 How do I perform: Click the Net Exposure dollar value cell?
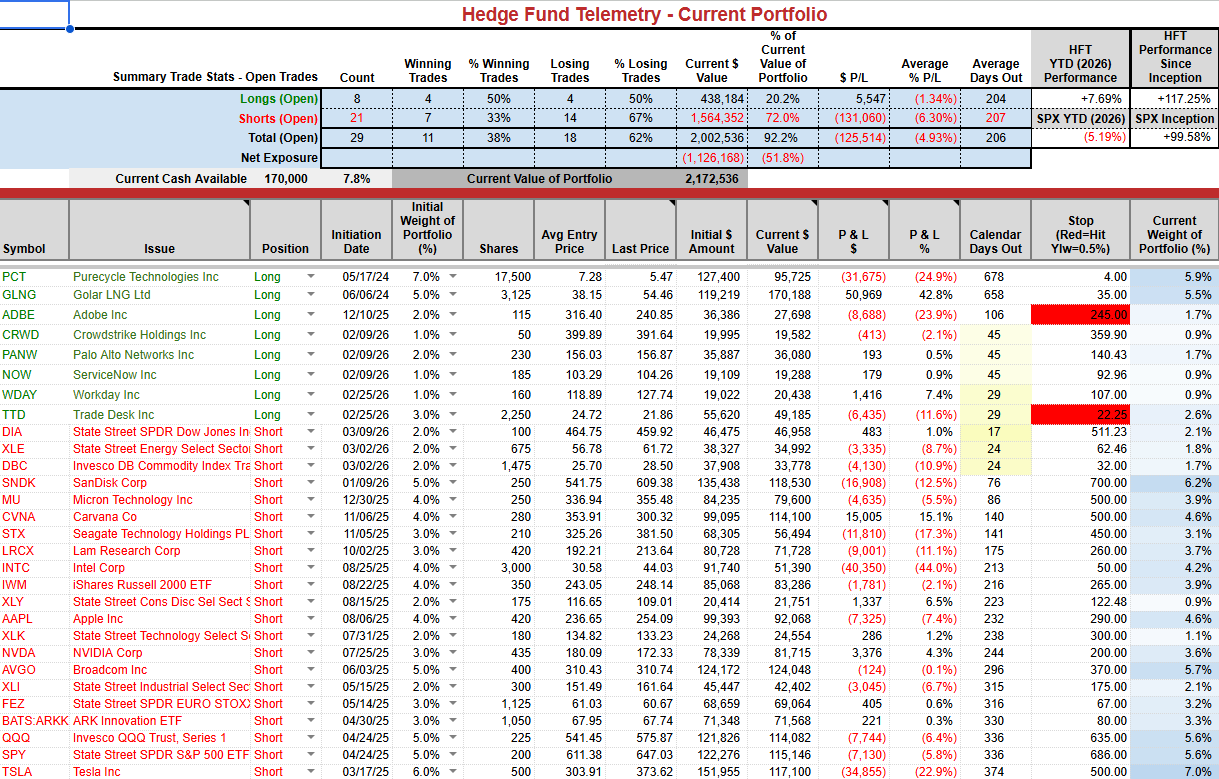[x=712, y=158]
